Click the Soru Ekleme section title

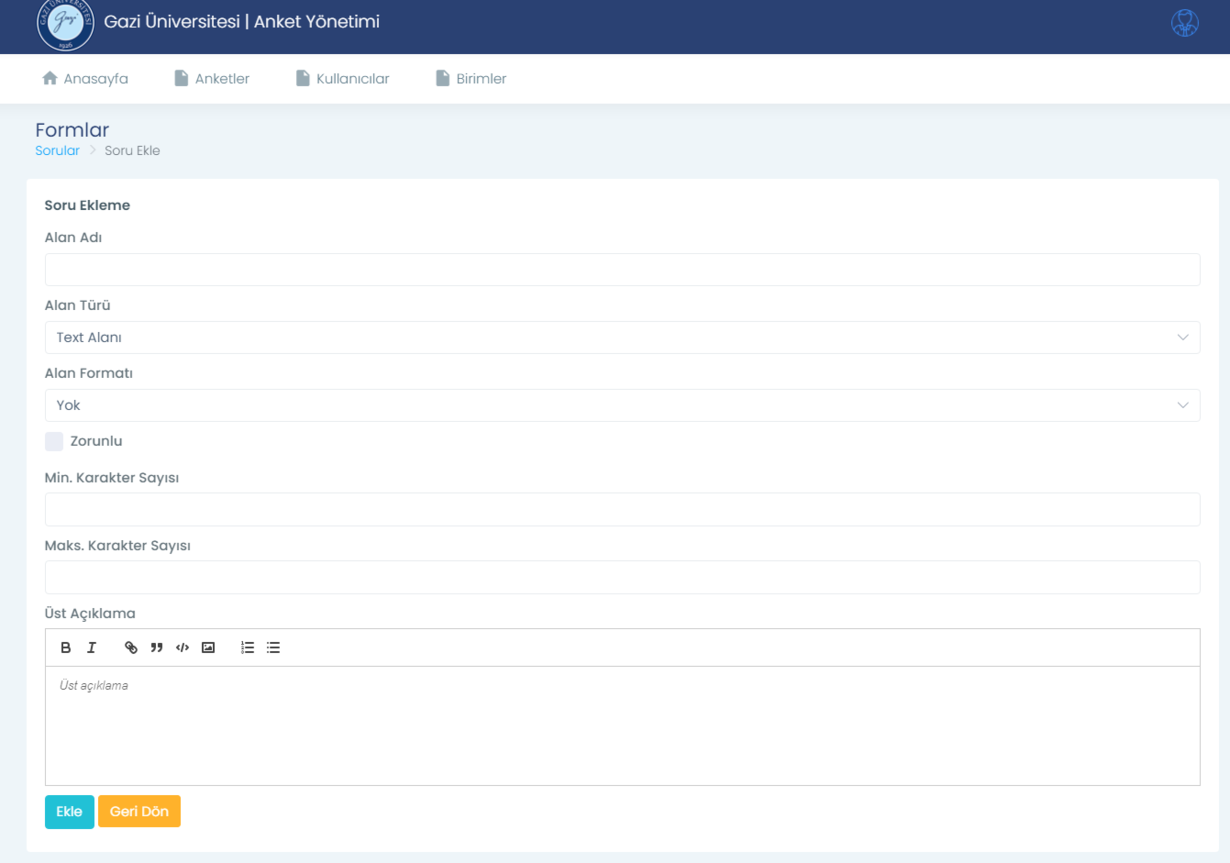coord(87,205)
